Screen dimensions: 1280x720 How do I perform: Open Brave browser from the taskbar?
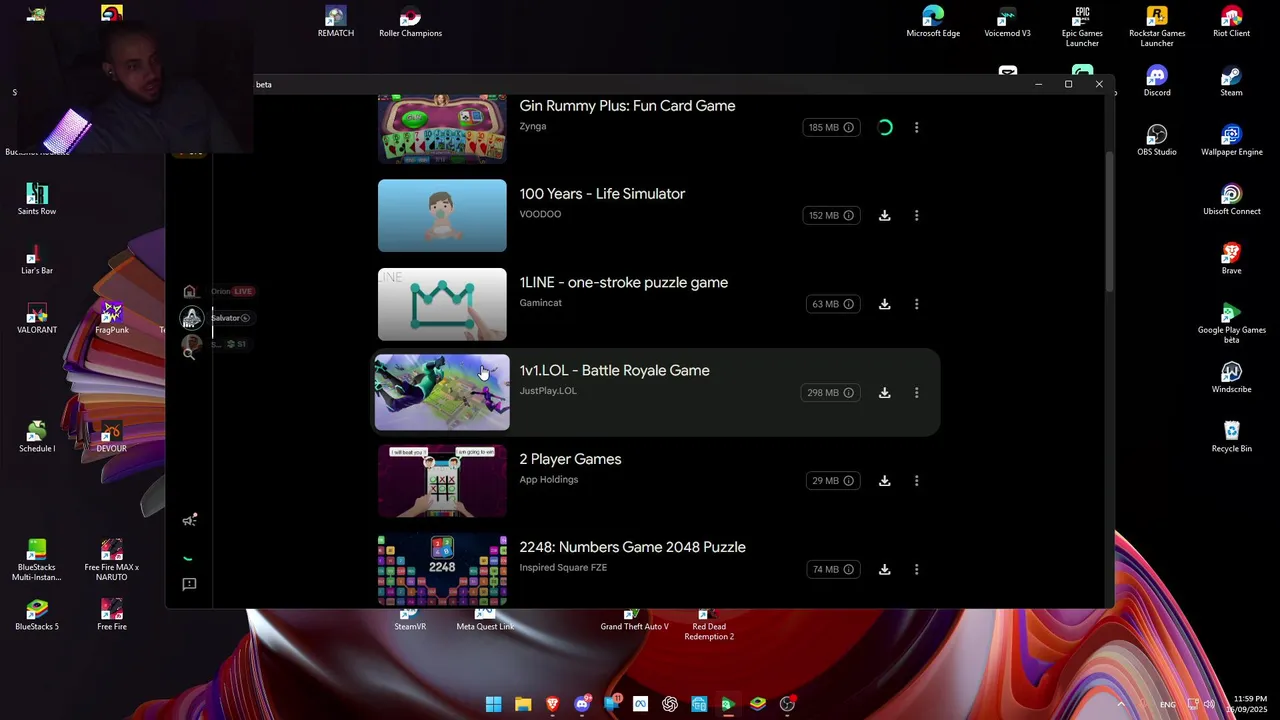point(552,704)
